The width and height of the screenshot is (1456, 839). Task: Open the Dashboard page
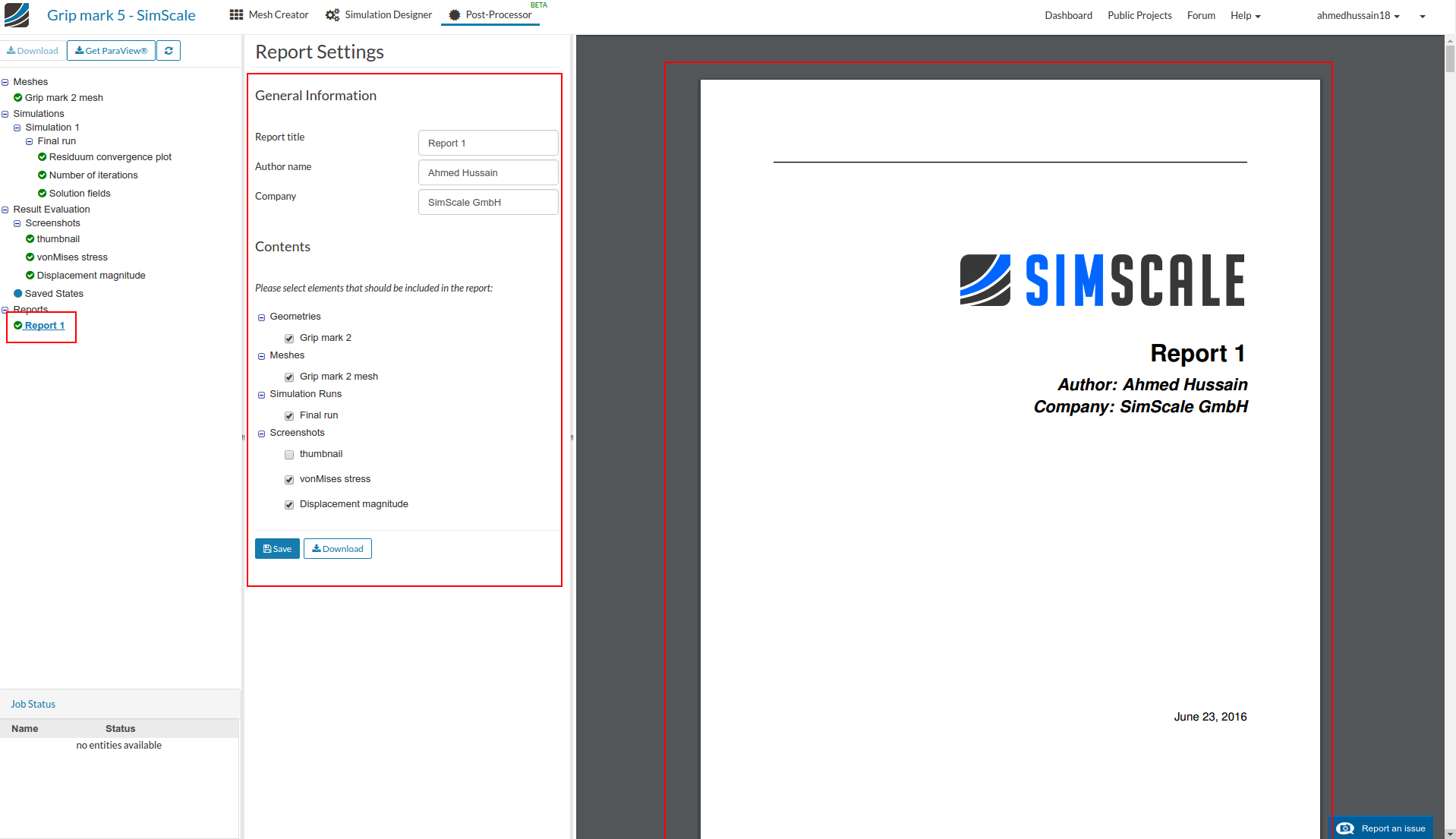(x=1068, y=15)
